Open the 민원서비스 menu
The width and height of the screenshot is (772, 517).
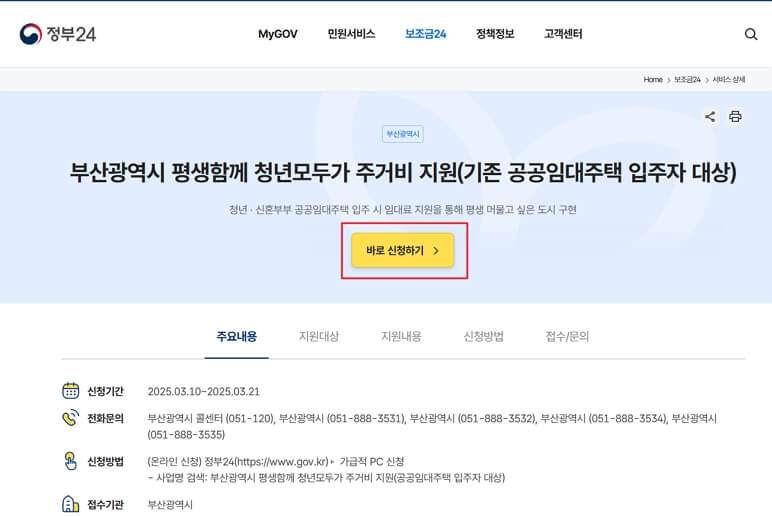click(x=351, y=34)
